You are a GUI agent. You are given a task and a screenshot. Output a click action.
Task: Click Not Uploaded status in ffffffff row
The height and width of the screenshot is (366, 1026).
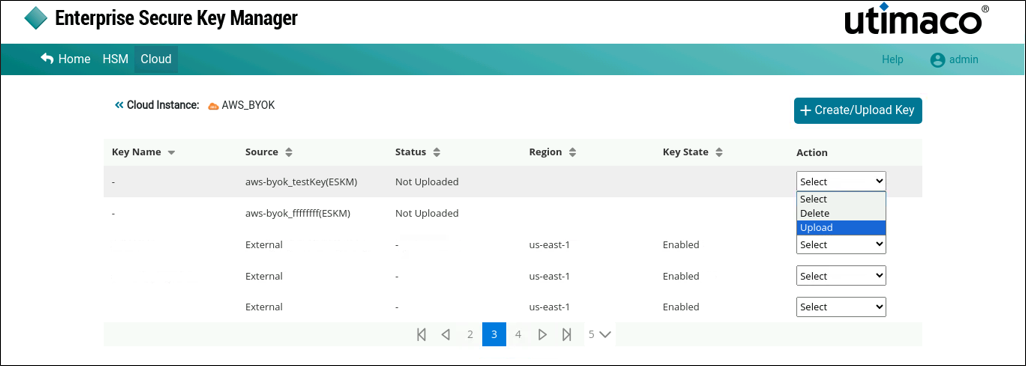click(x=427, y=213)
